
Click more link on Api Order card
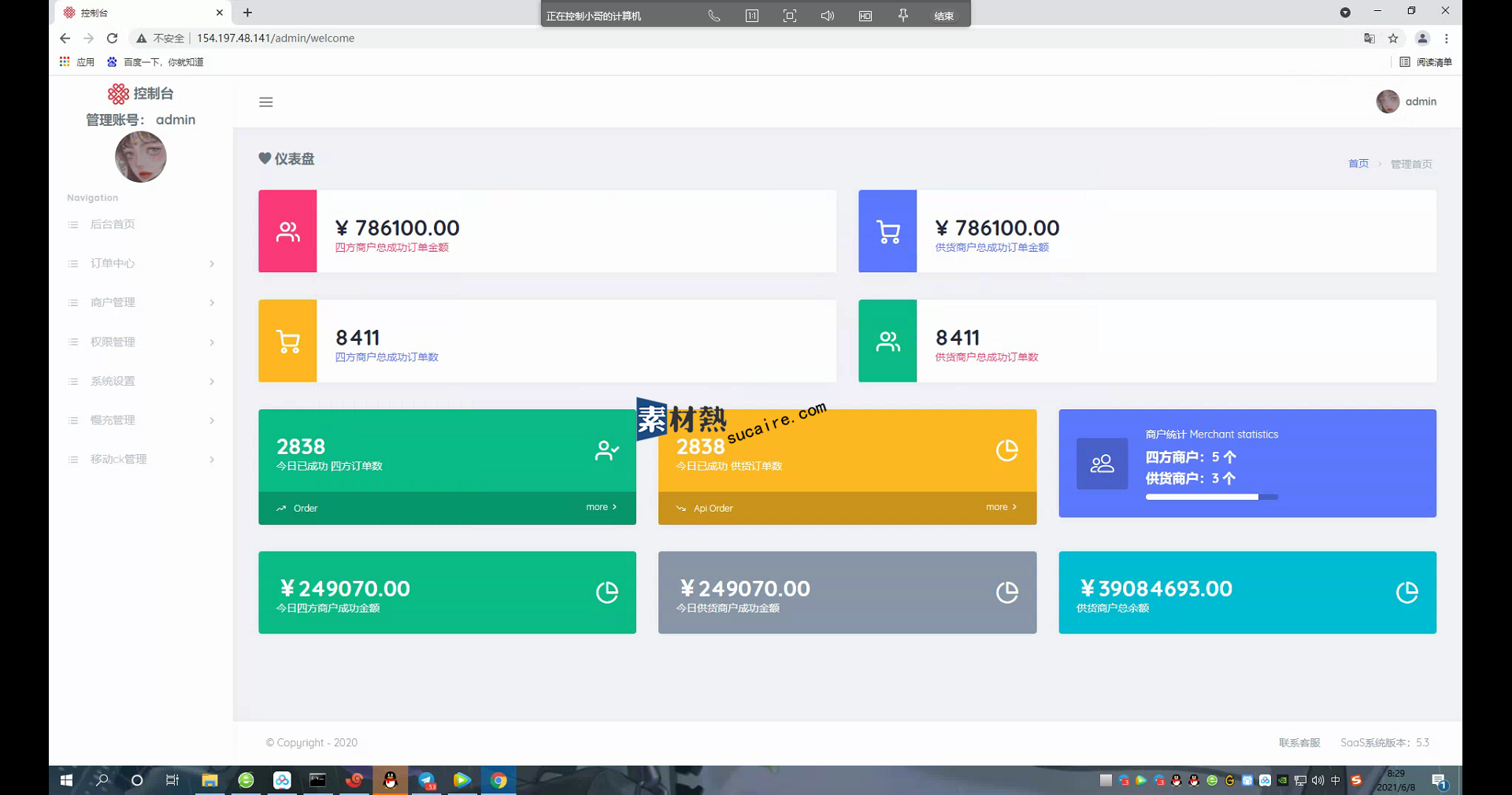(1002, 507)
